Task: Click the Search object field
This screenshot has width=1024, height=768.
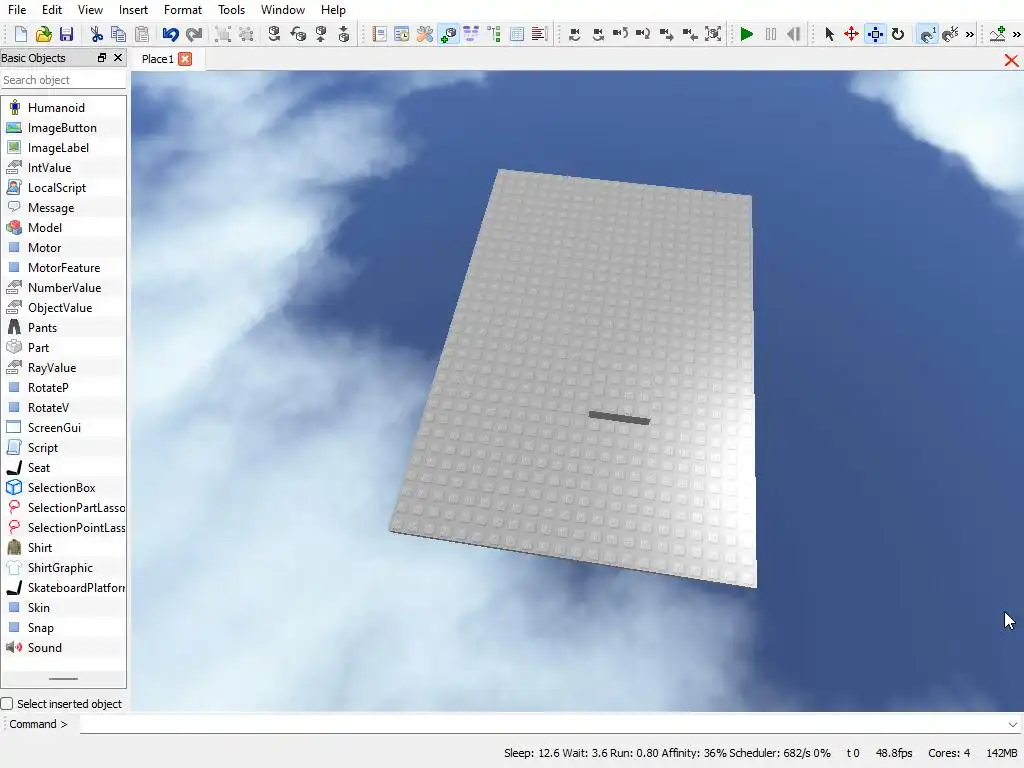Action: coord(63,80)
